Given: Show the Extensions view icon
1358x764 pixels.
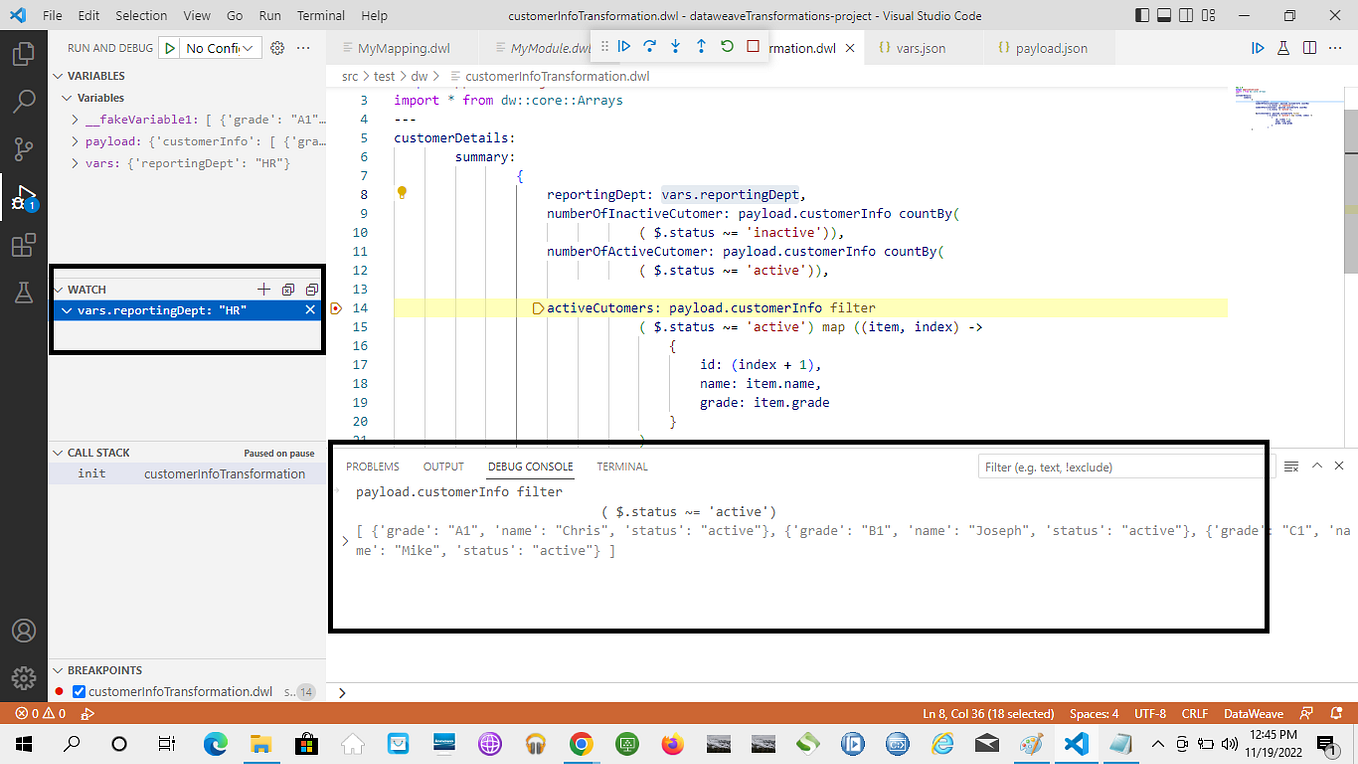Looking at the screenshot, I should 24,244.
